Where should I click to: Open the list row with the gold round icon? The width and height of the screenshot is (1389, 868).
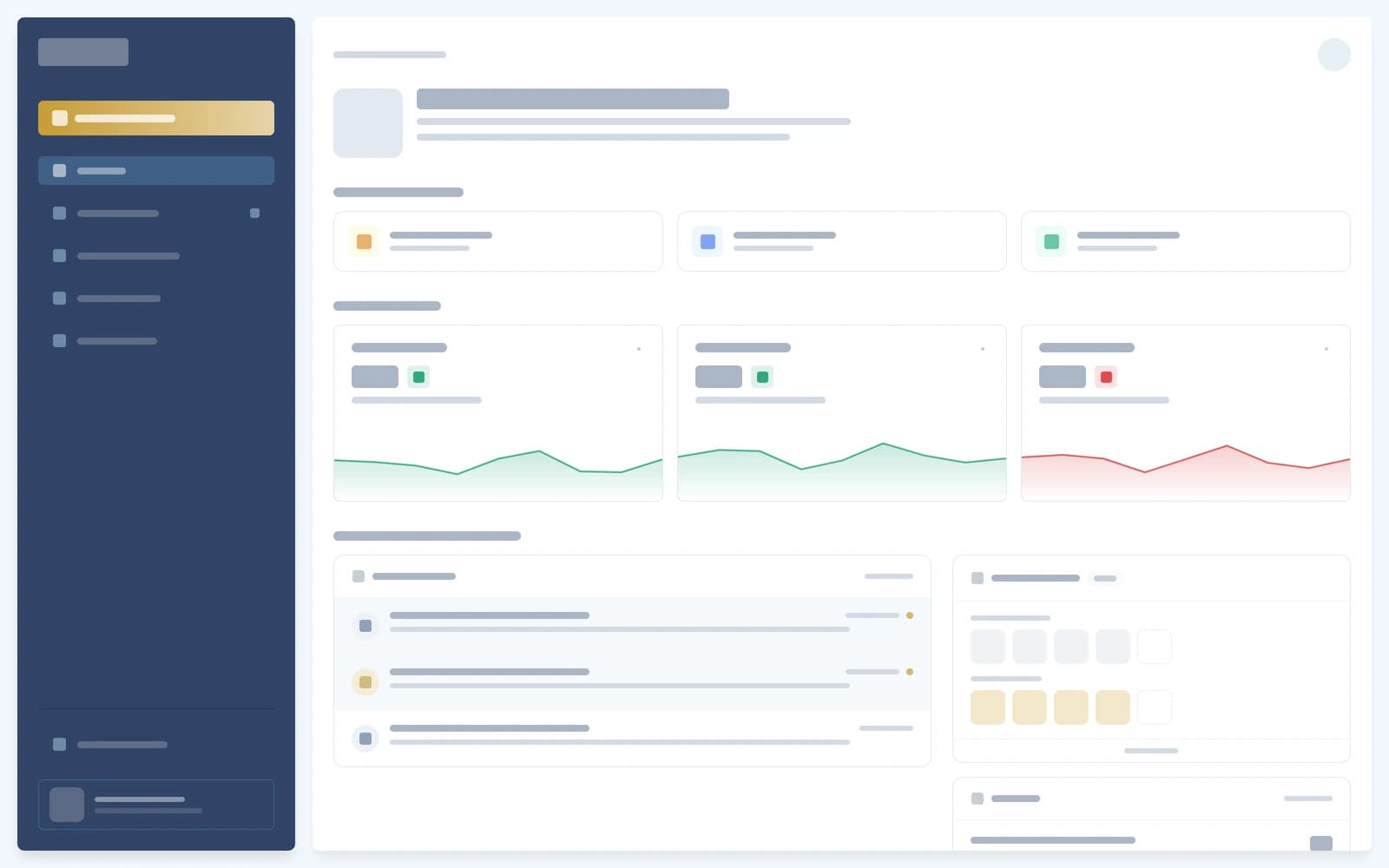pyautogui.click(x=632, y=682)
